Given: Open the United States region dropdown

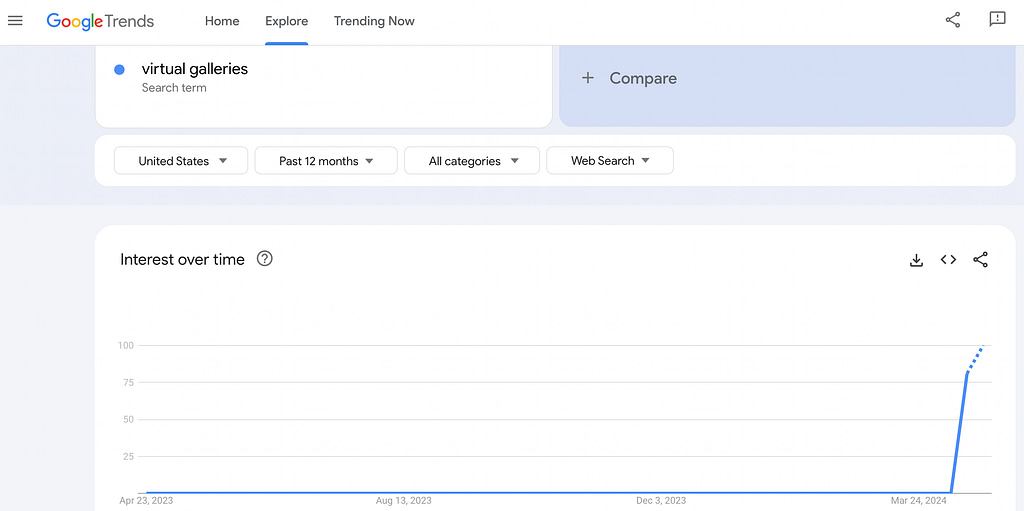Looking at the screenshot, I should [181, 161].
